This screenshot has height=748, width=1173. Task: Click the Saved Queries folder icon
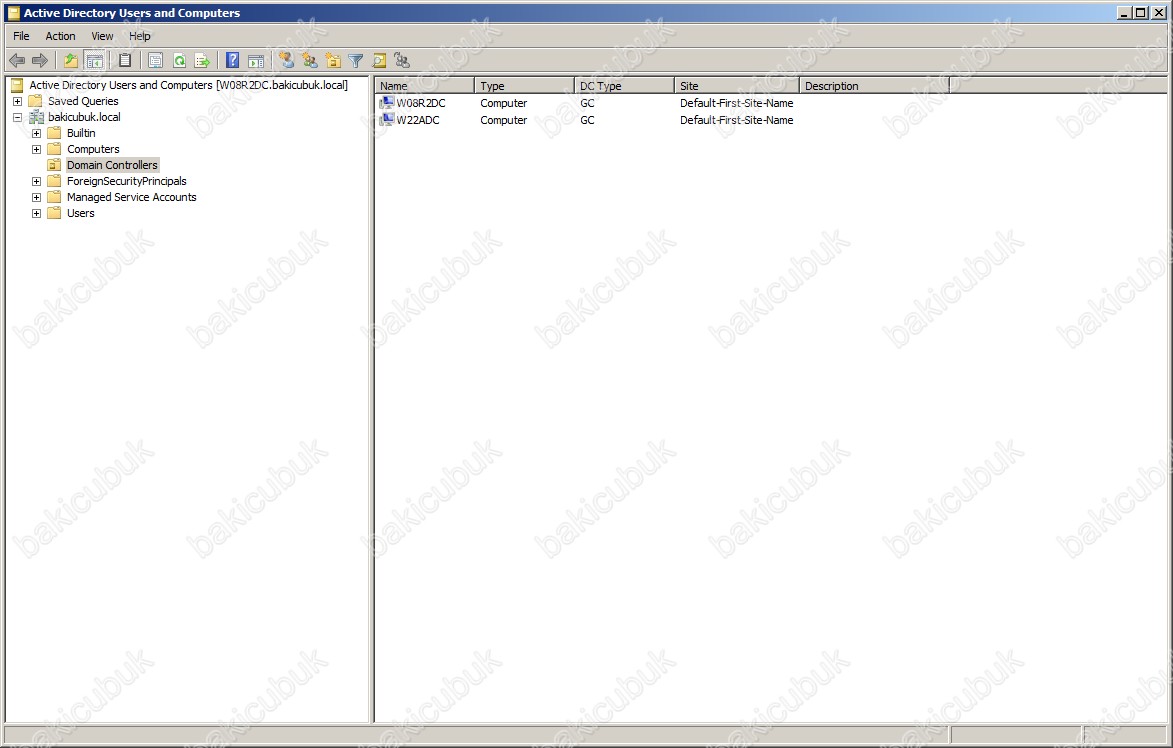[35, 101]
